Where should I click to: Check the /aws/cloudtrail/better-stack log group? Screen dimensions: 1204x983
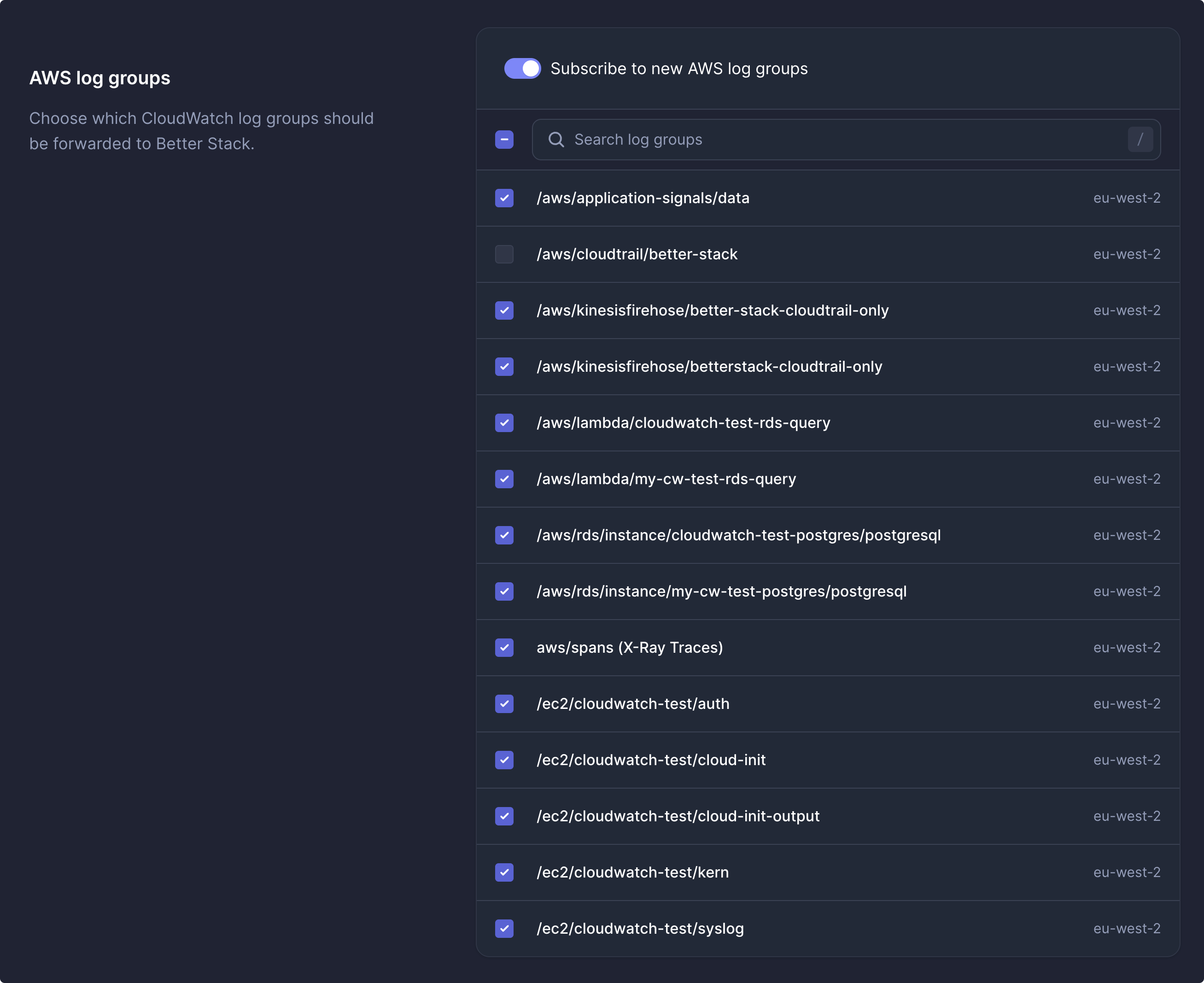coord(504,254)
